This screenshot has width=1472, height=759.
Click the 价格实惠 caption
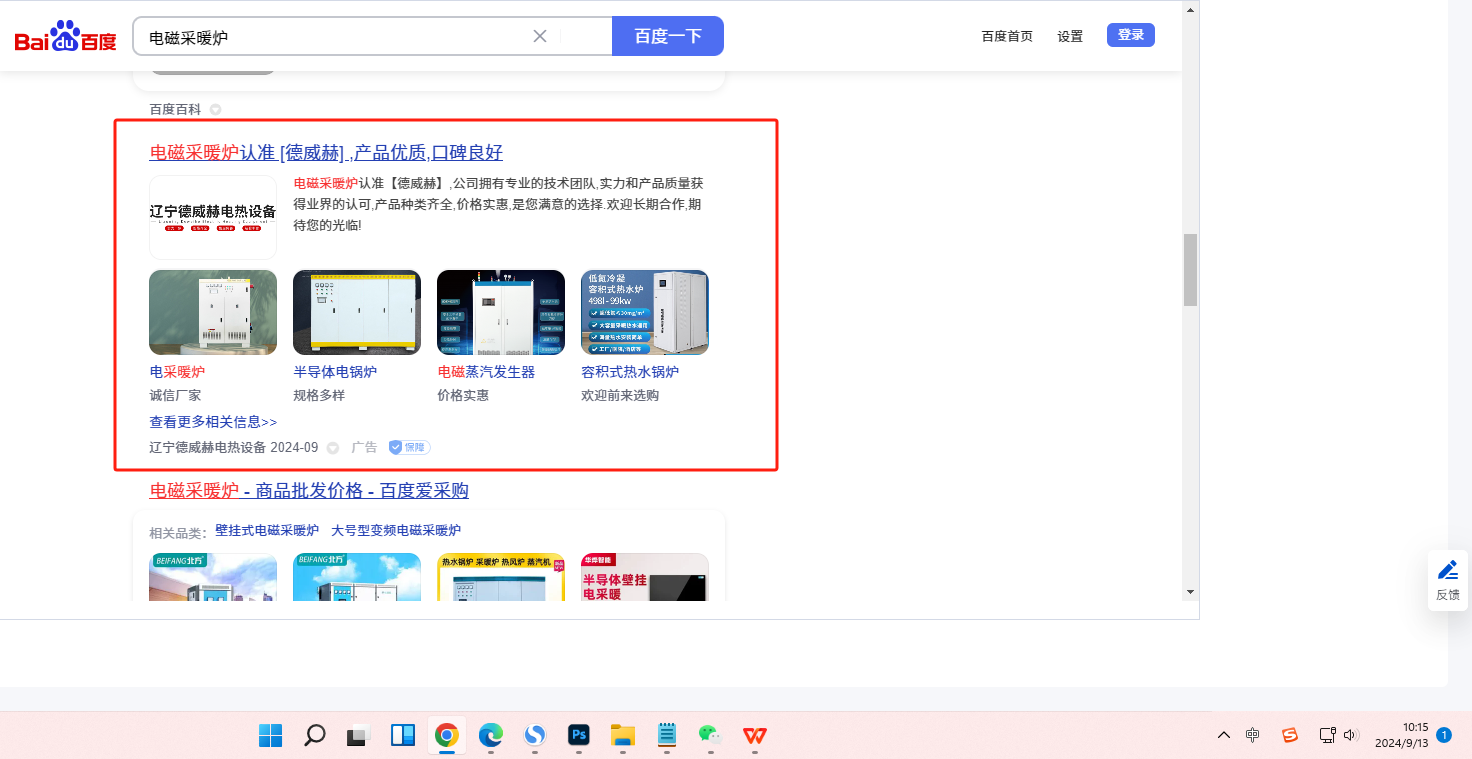463,395
